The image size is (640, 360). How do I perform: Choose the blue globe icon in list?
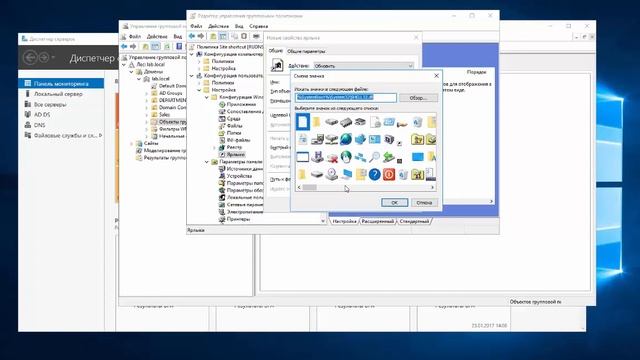[346, 139]
